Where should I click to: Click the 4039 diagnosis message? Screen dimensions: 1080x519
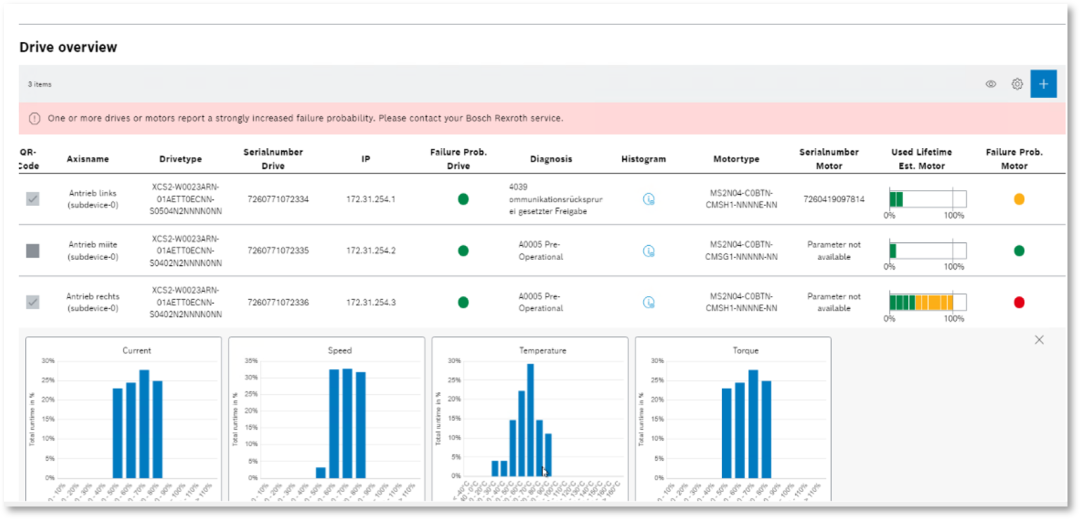click(x=557, y=199)
